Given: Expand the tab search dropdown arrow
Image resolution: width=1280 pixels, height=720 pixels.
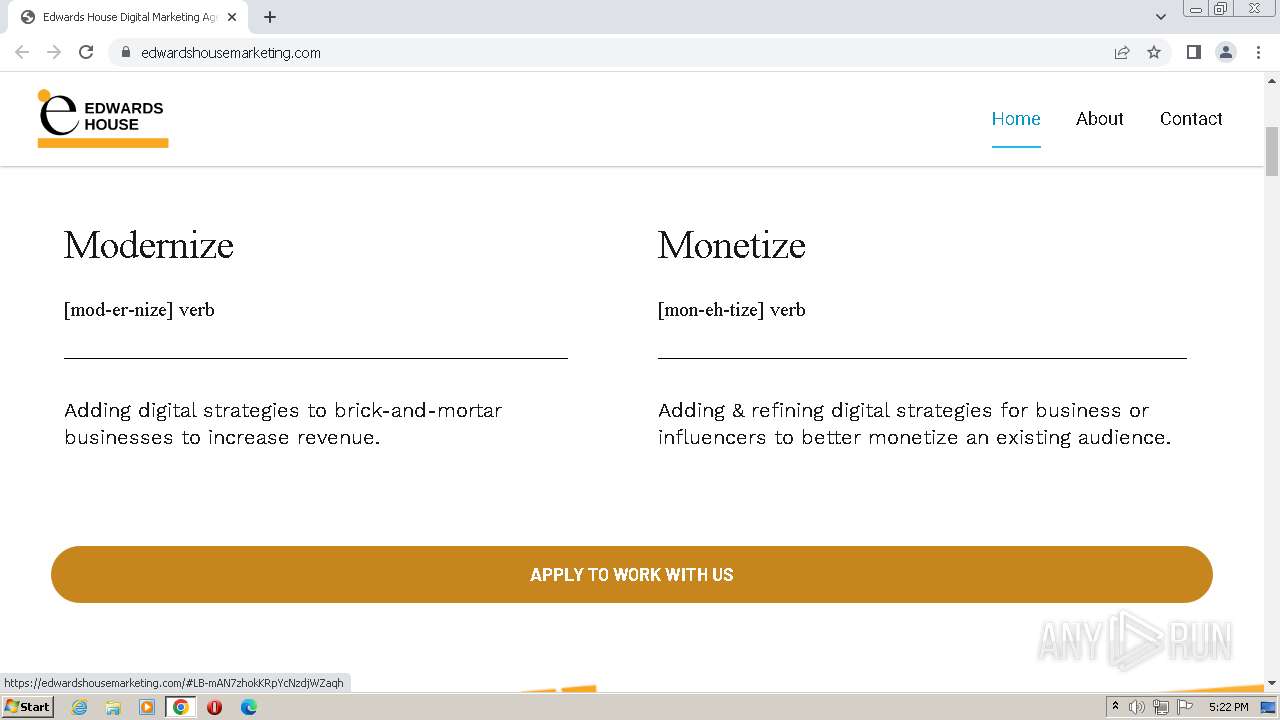Looking at the screenshot, I should click(1161, 17).
